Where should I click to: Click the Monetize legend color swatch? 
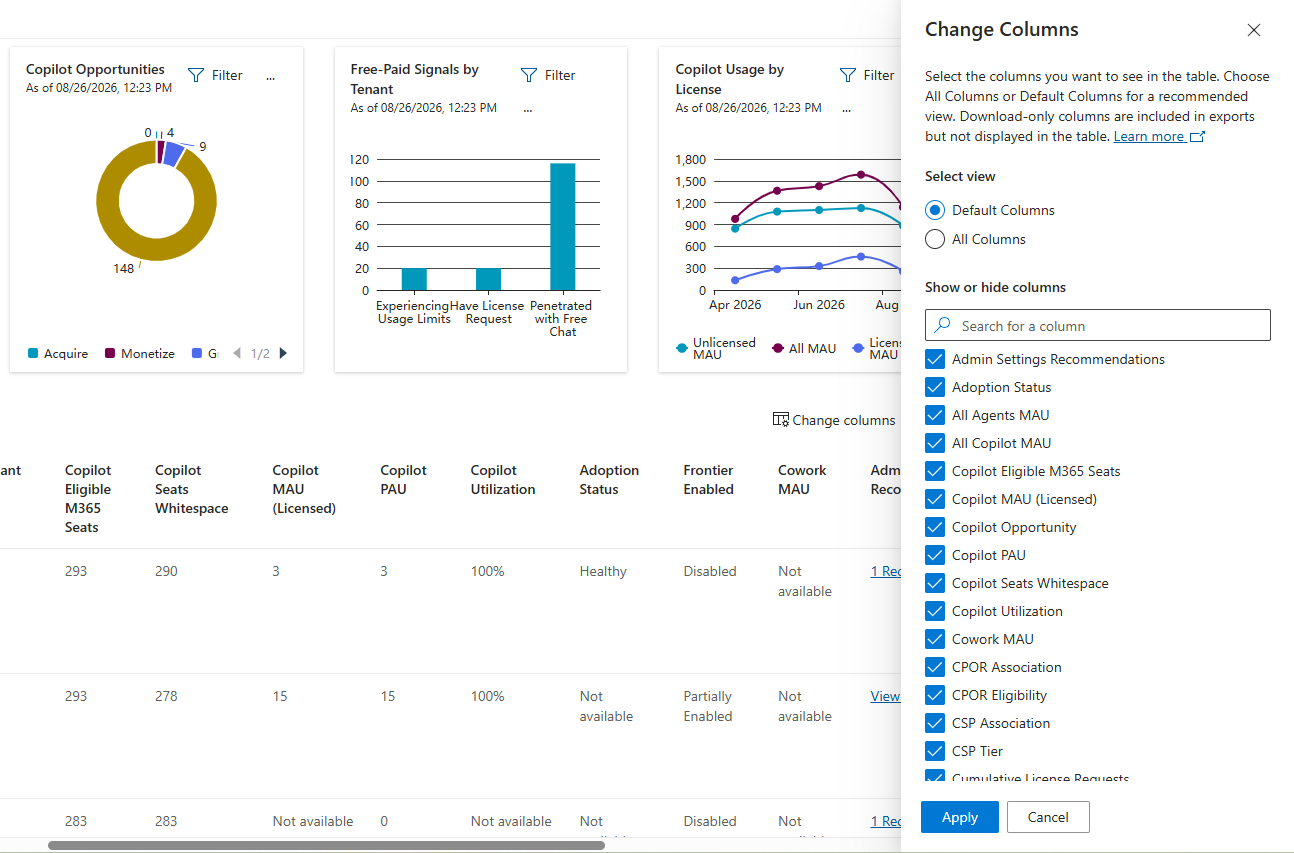(110, 353)
